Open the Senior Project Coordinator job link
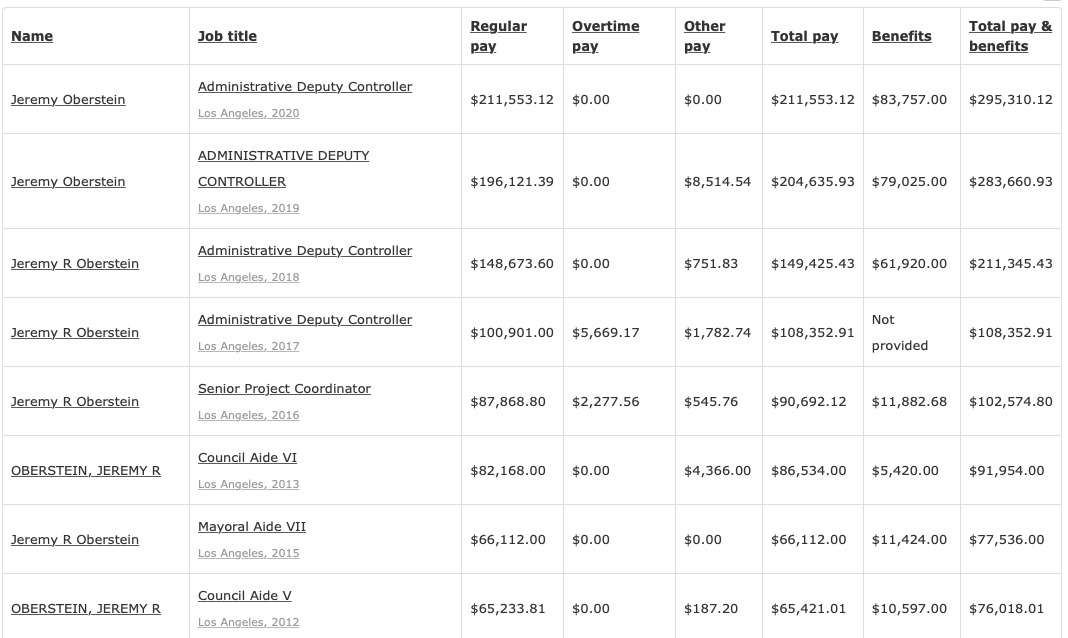 tap(284, 388)
